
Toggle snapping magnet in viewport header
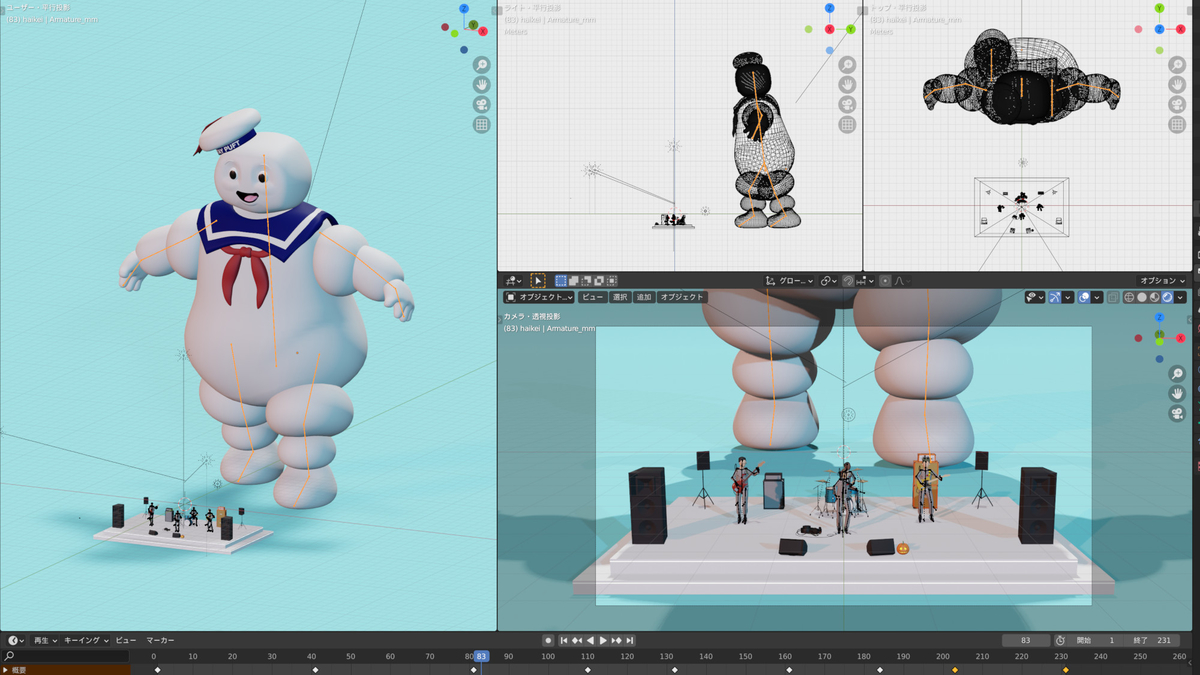click(x=848, y=281)
